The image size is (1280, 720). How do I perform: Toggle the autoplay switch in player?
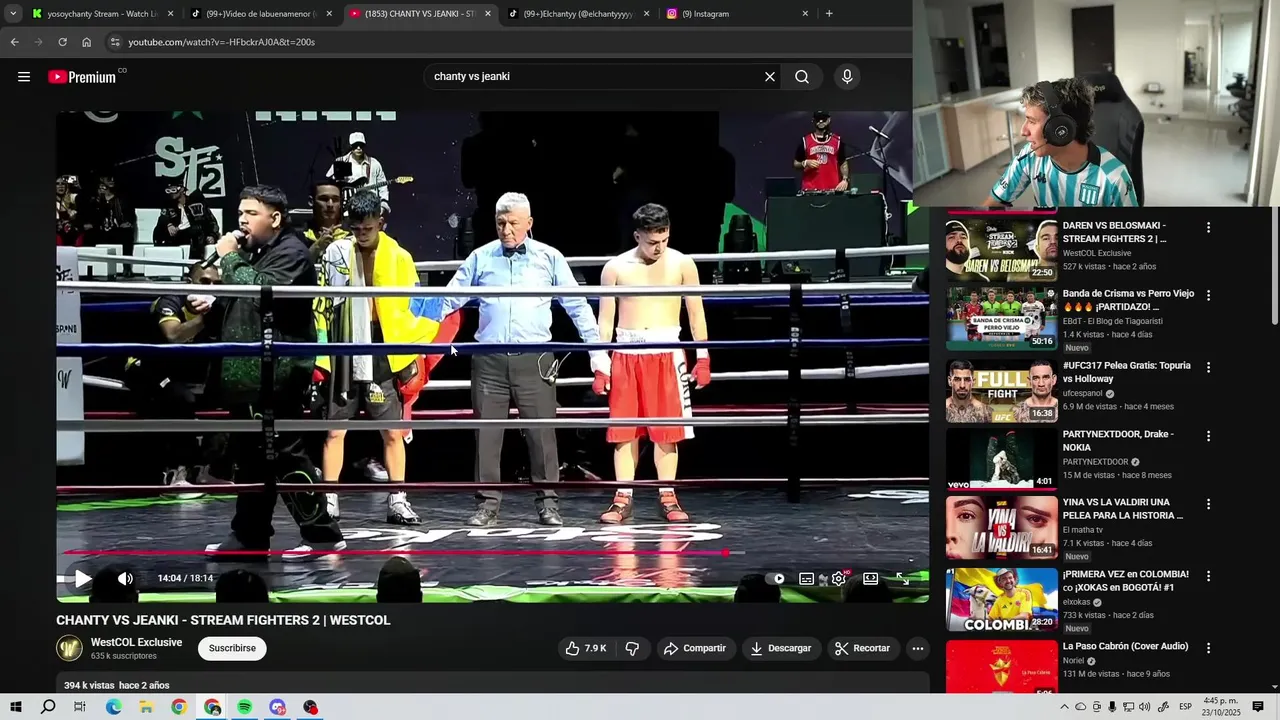tap(775, 578)
